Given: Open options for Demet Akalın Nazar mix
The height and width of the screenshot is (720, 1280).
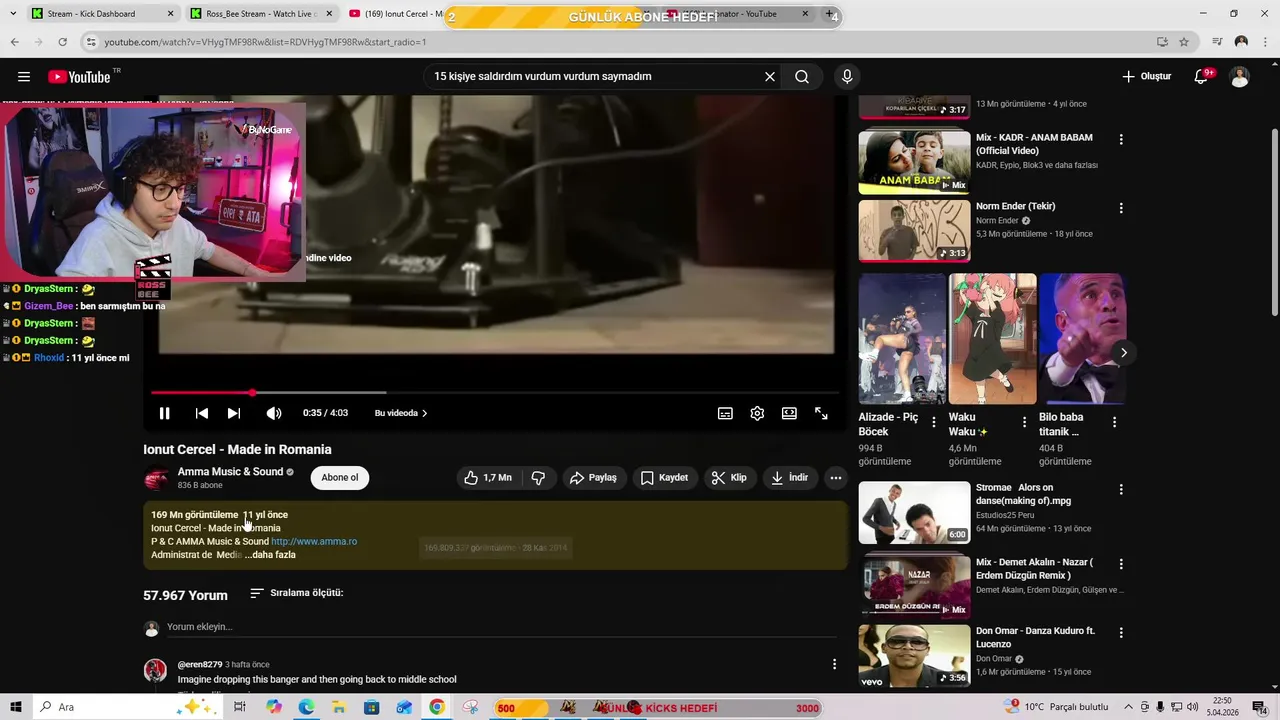Looking at the screenshot, I should (x=1121, y=564).
